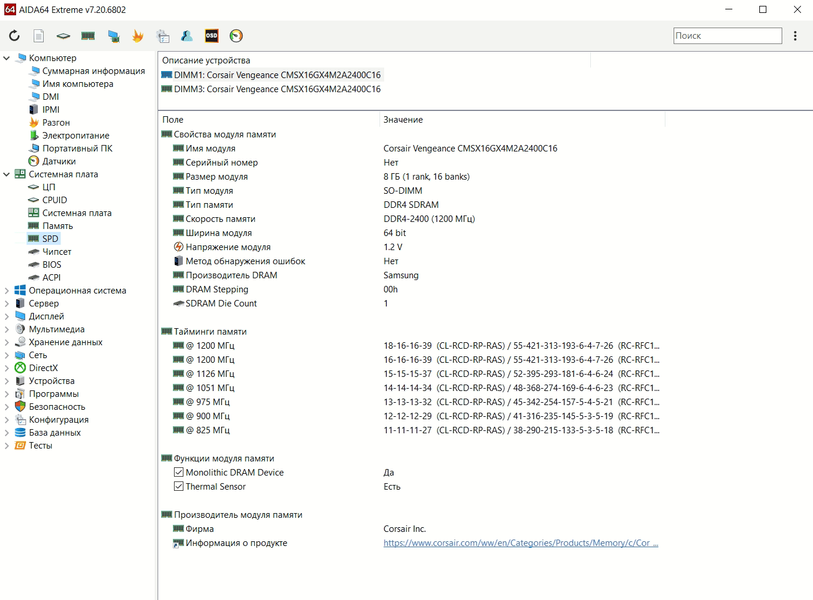This screenshot has height=600, width=813.
Task: Select the SPD tree item
Action: (x=50, y=239)
